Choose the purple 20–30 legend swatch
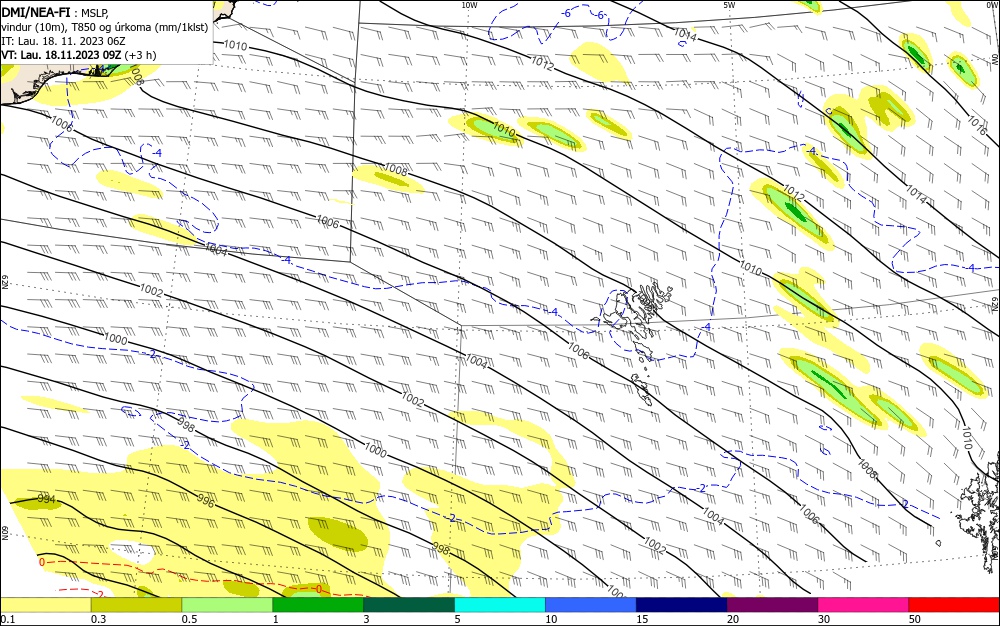The height and width of the screenshot is (626, 1000). coord(772,605)
